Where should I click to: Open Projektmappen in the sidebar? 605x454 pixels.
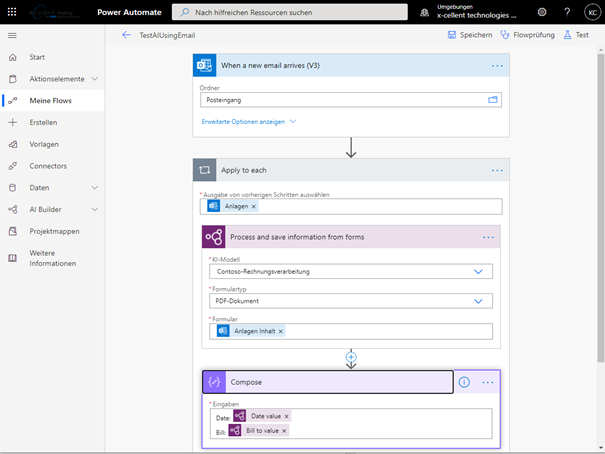point(52,231)
